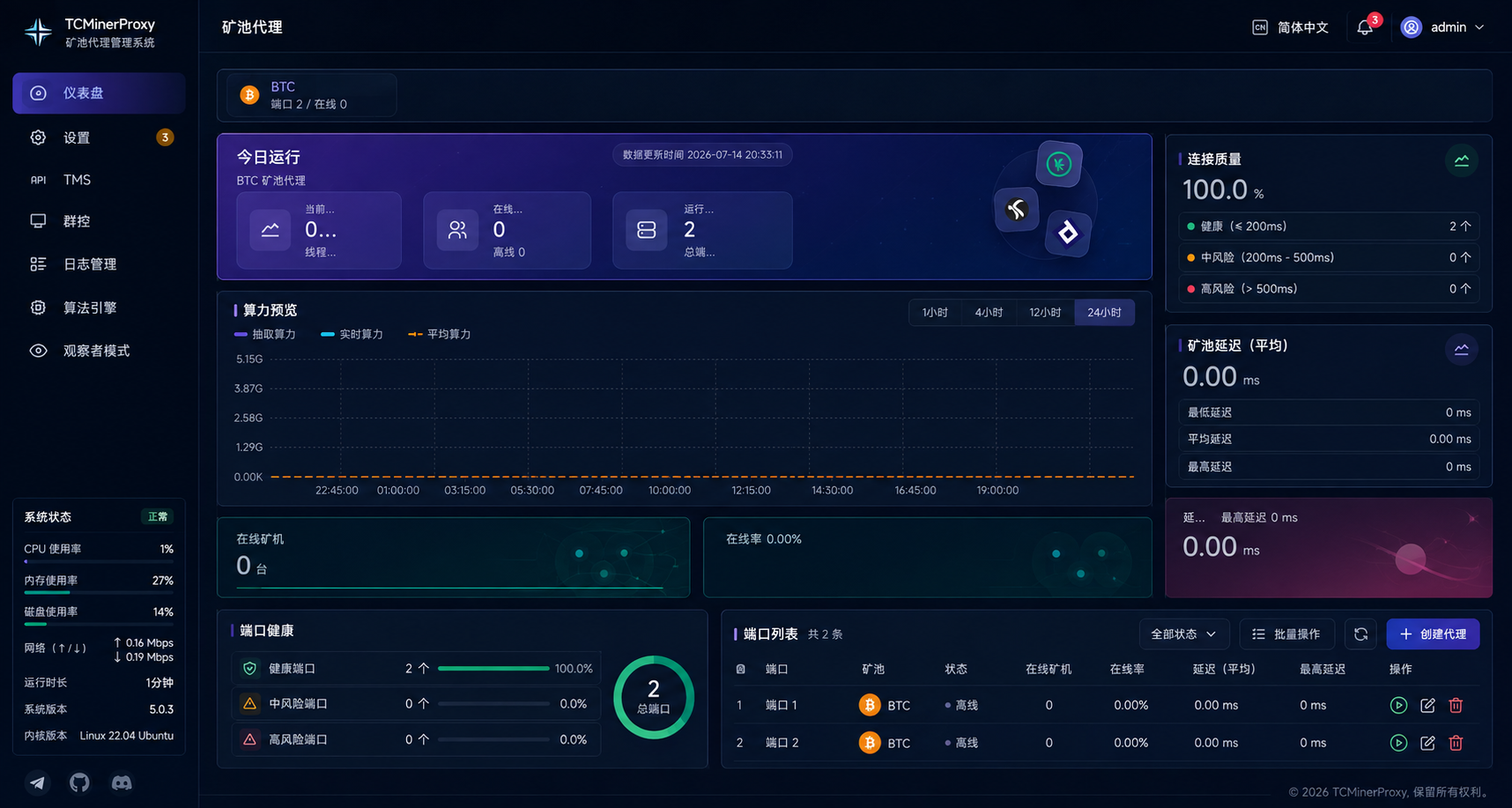
Task: Open TMS in sidebar
Action: [x=99, y=180]
